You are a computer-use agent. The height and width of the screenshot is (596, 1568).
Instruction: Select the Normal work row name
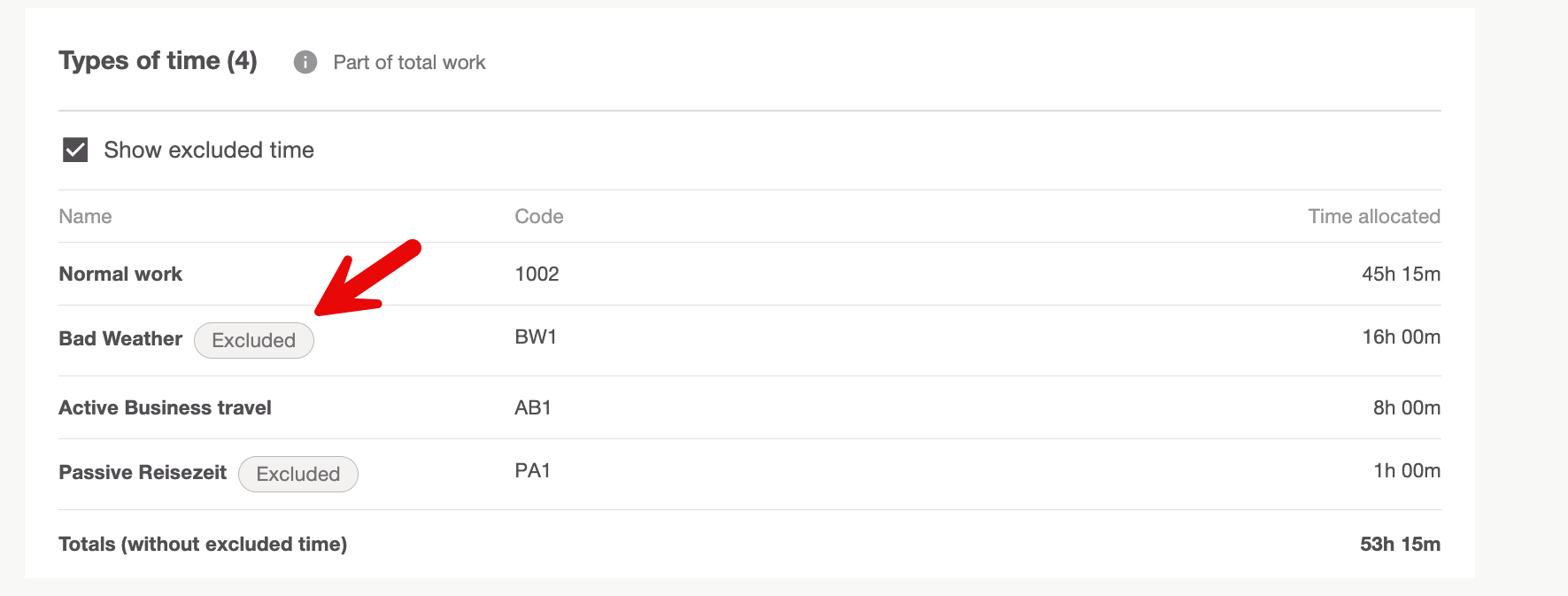pyautogui.click(x=120, y=274)
